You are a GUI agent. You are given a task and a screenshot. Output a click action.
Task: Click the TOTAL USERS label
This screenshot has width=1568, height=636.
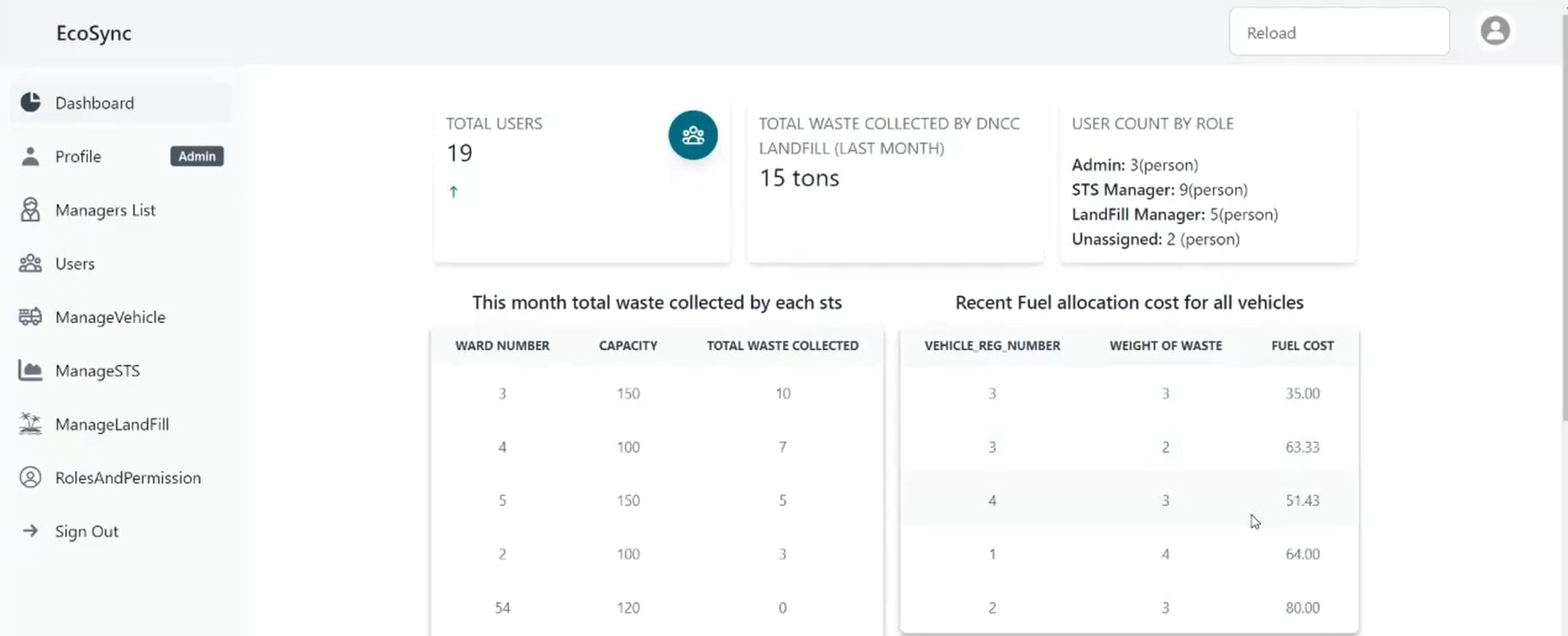(494, 124)
